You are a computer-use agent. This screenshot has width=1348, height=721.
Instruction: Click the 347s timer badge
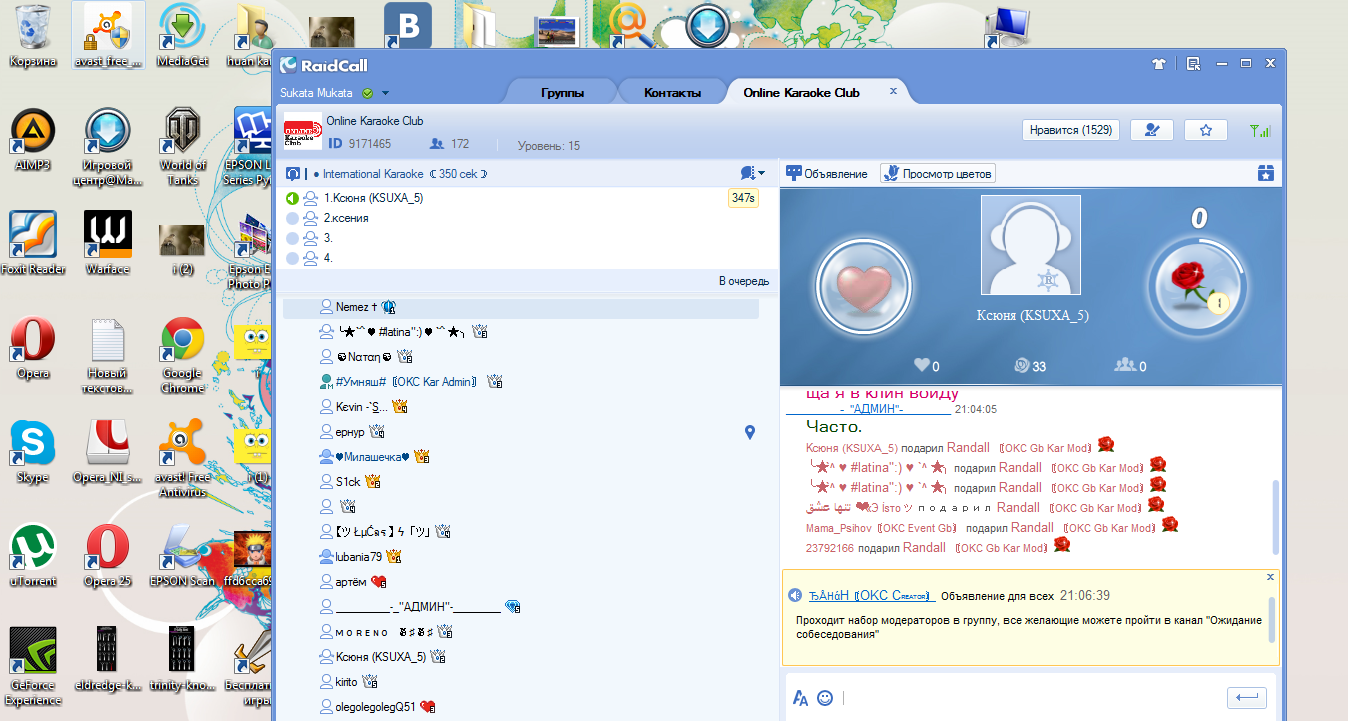(x=743, y=198)
